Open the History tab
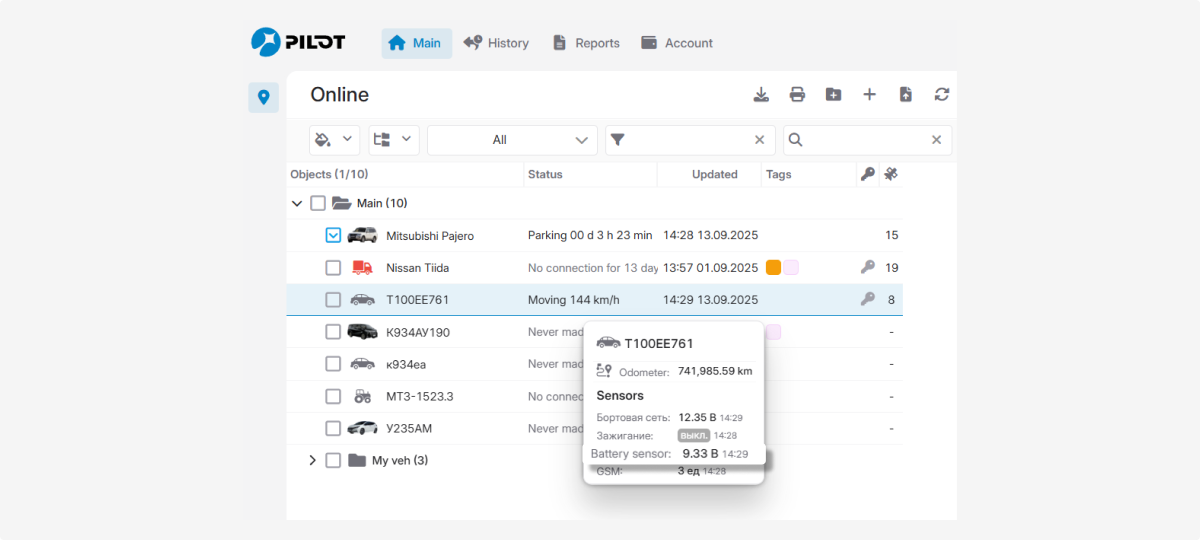The image size is (1200, 540). pyautogui.click(x=496, y=43)
